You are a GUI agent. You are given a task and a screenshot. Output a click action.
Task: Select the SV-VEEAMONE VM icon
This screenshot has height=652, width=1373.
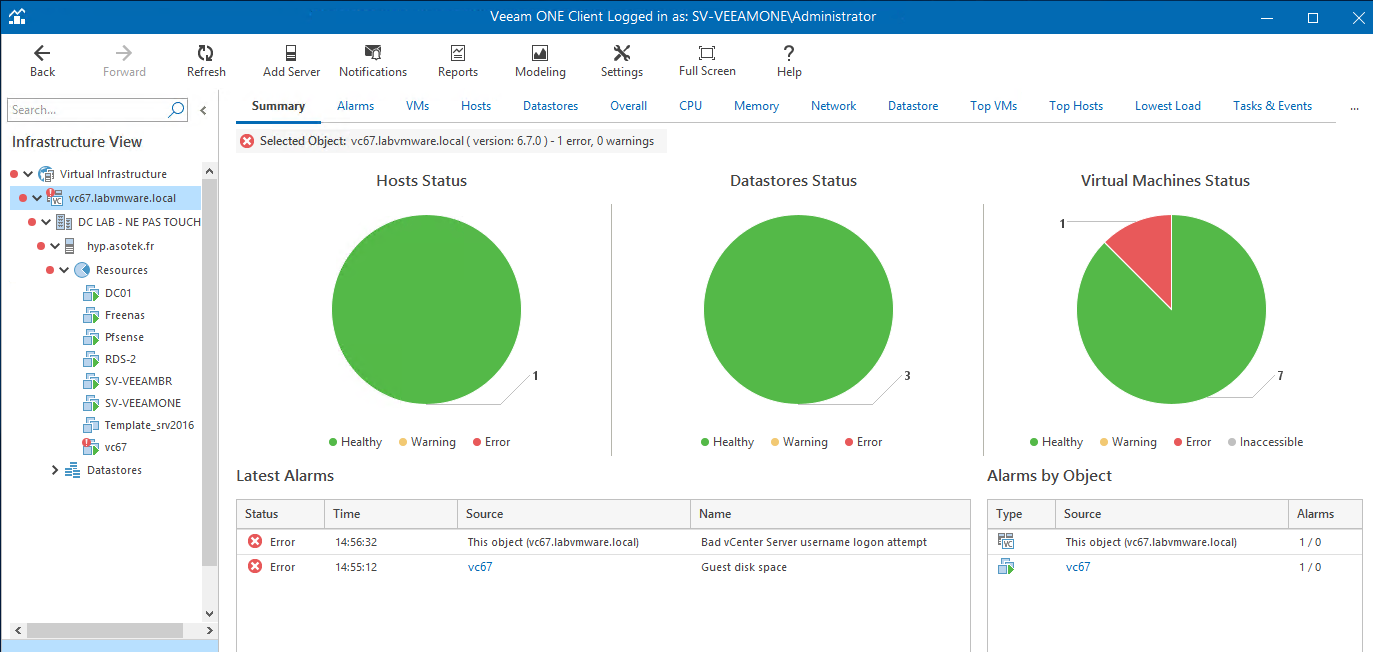click(x=90, y=403)
